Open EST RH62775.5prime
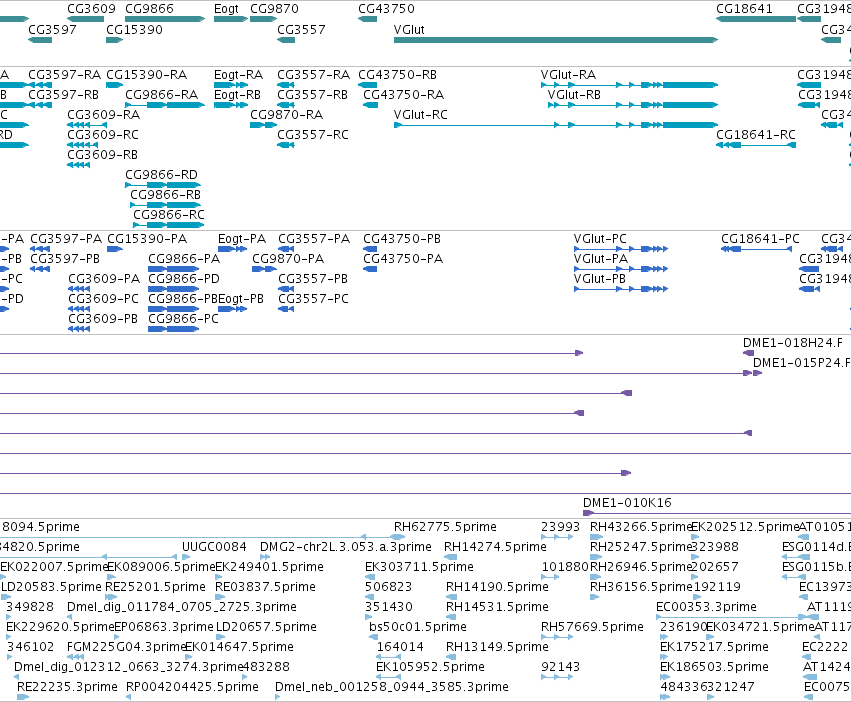 point(399,537)
